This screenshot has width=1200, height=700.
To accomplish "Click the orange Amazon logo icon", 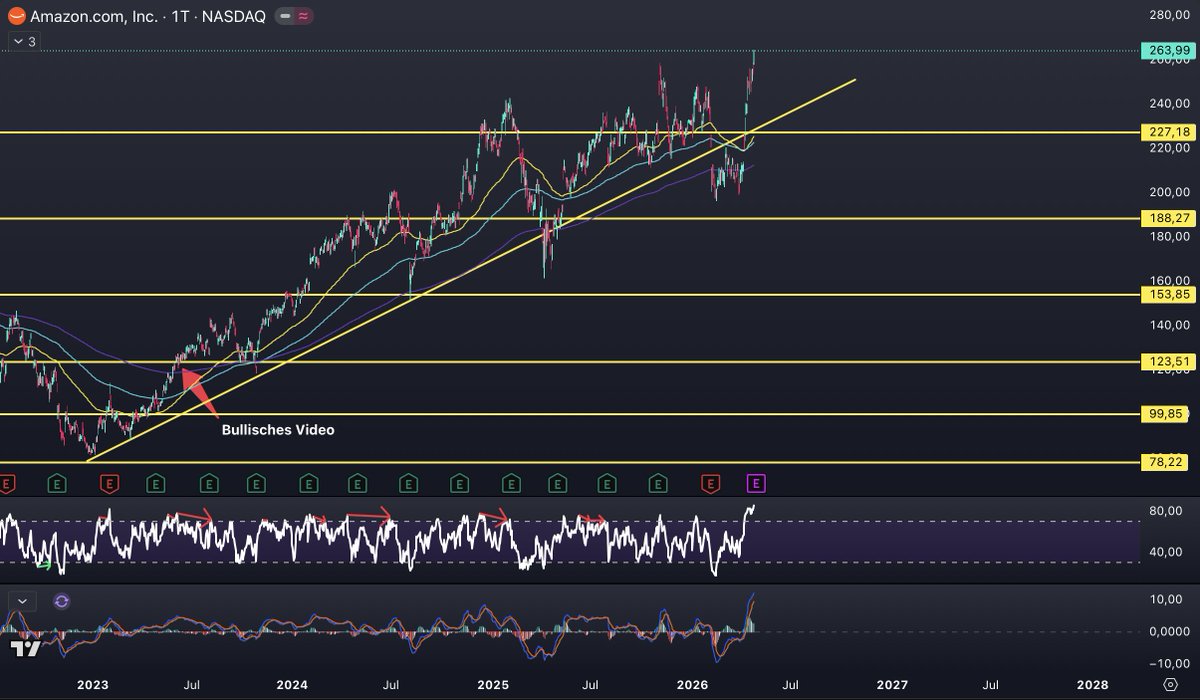I will click(15, 17).
